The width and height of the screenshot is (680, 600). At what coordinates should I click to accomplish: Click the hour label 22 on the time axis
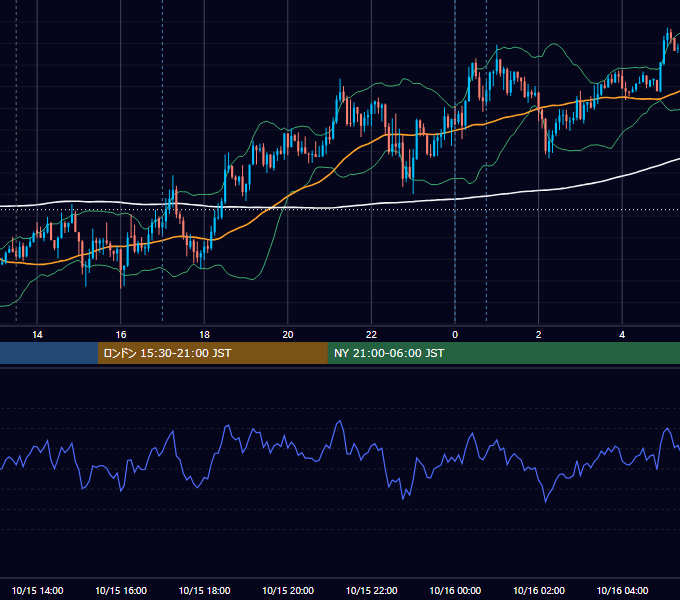[x=371, y=335]
